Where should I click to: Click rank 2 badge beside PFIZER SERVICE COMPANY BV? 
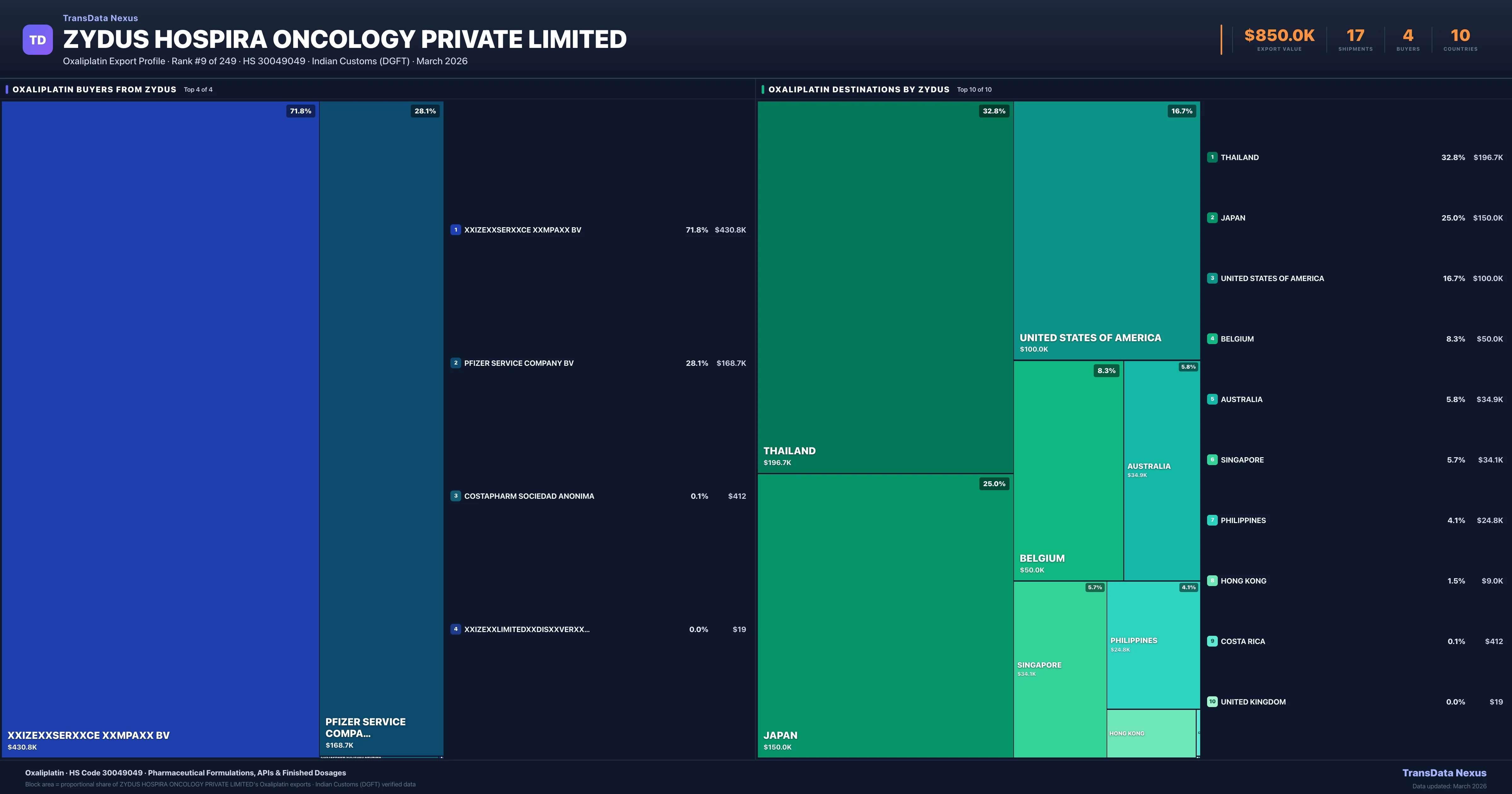pos(455,363)
